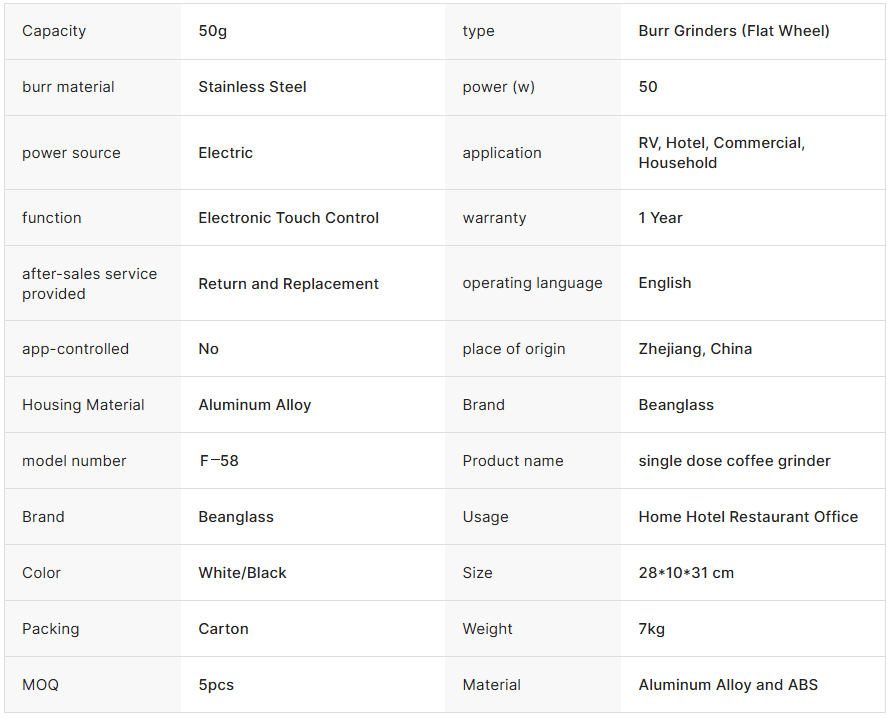Select the Electric power source value
This screenshot has height=719, width=891.
225,153
